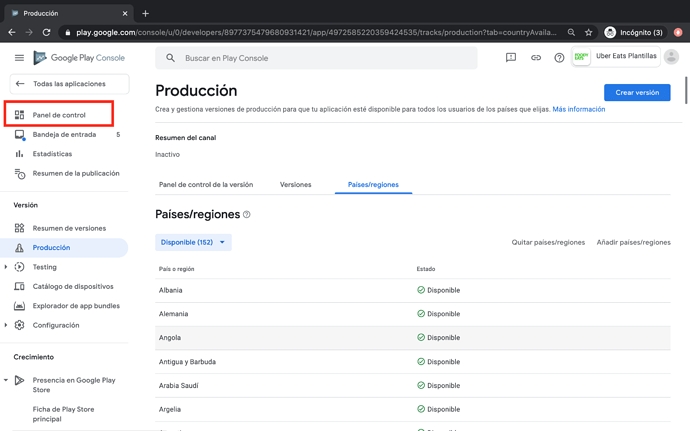
Task: Click Añadir países/regiones
Action: coord(633,242)
